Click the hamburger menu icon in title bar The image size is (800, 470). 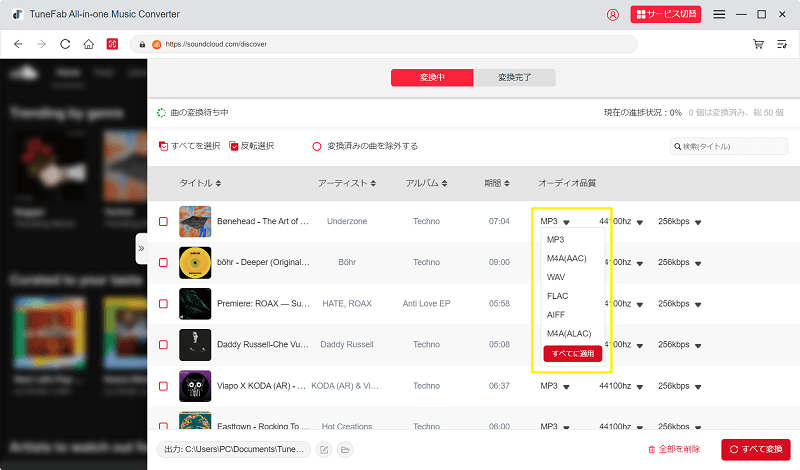719,14
